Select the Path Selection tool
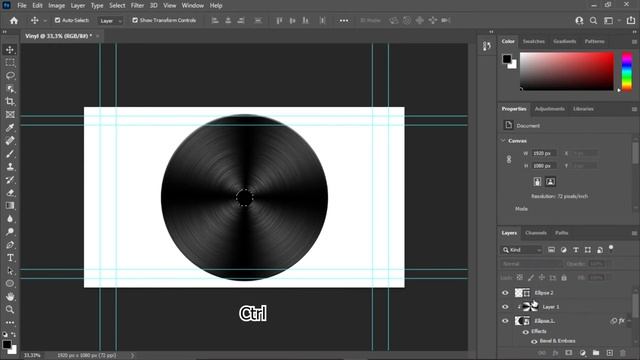Image resolution: width=640 pixels, height=360 pixels. [x=10, y=271]
